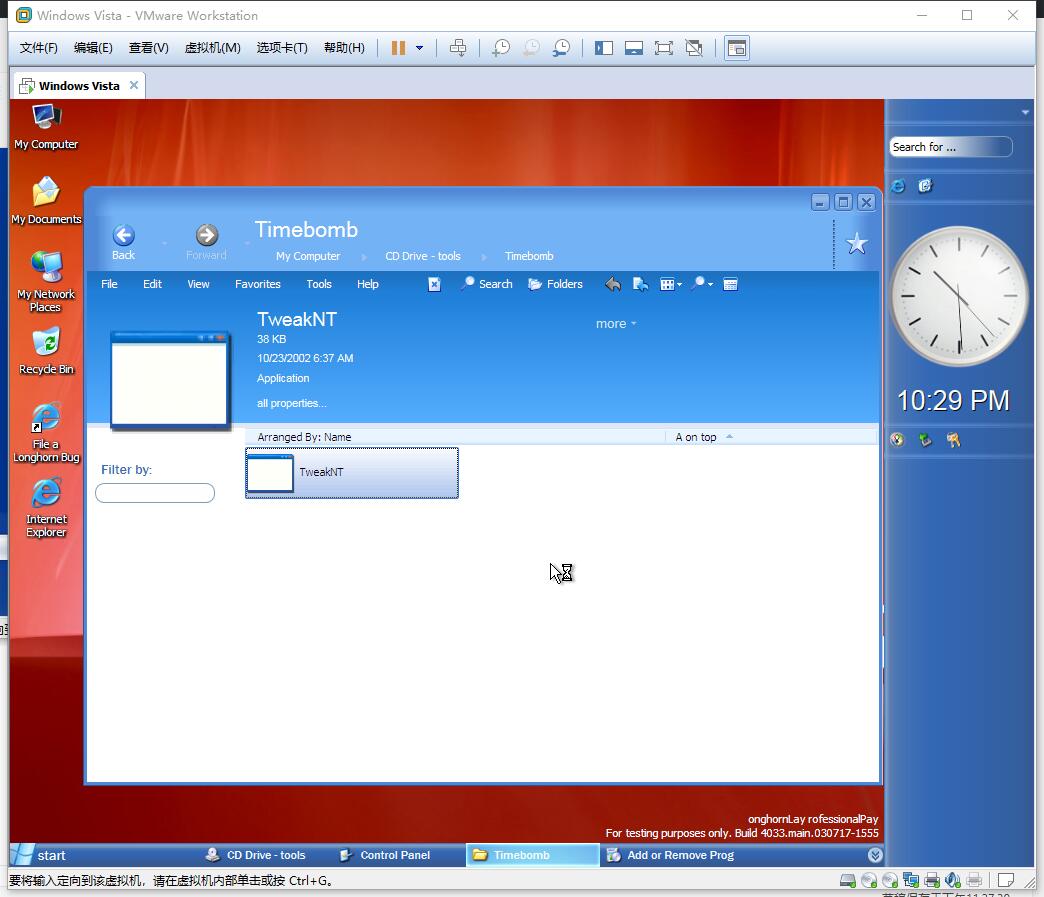Open My Documents desktop icon
The height and width of the screenshot is (897, 1044).
point(46,201)
